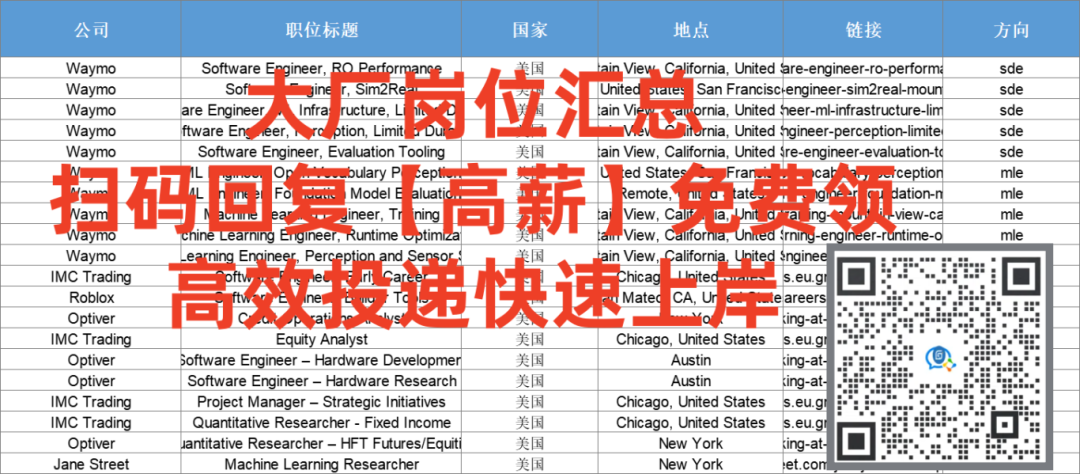Click 美国 in the Jane Street row
This screenshot has width=1080, height=474.
[x=530, y=464]
